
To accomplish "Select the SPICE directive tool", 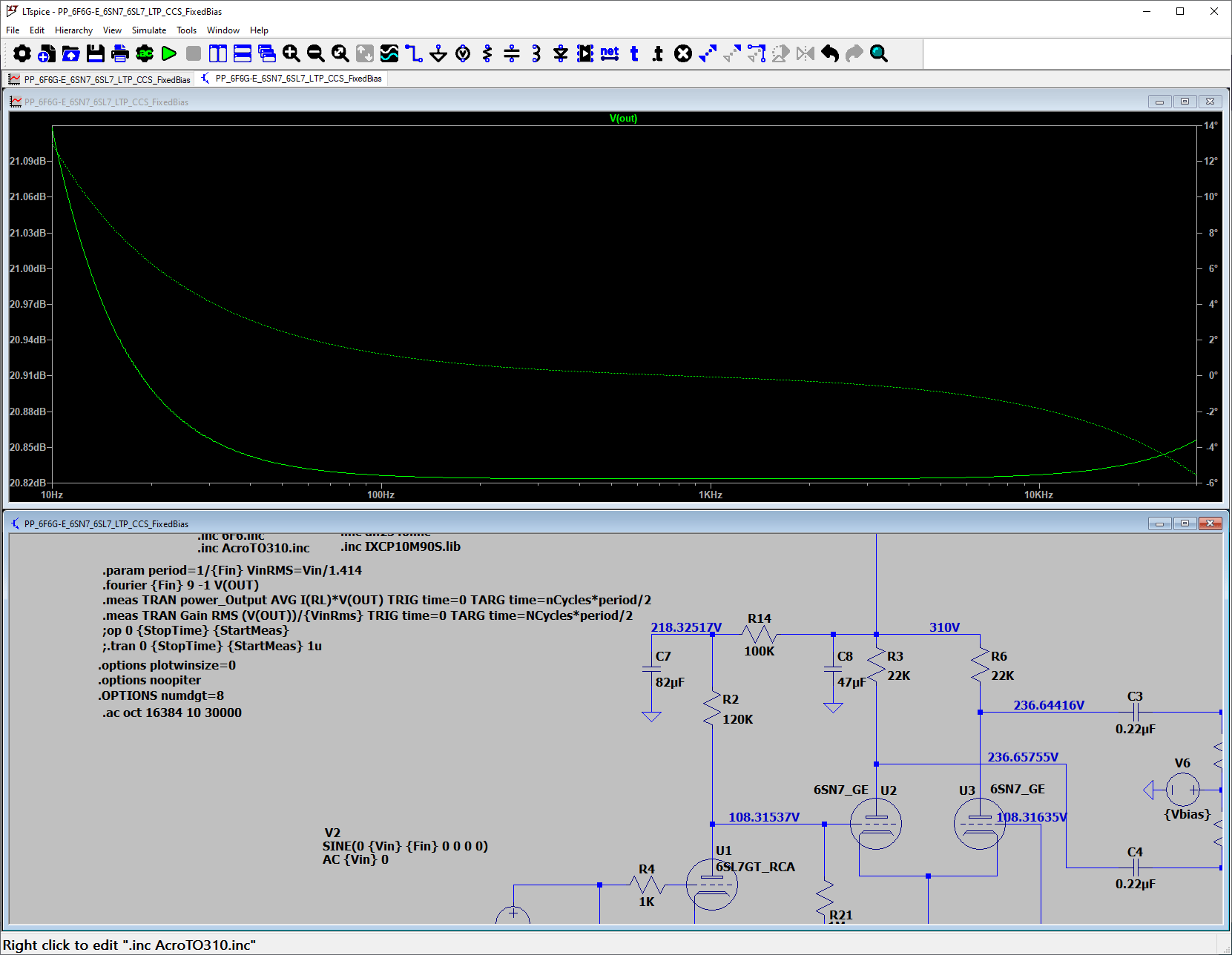I will [659, 53].
